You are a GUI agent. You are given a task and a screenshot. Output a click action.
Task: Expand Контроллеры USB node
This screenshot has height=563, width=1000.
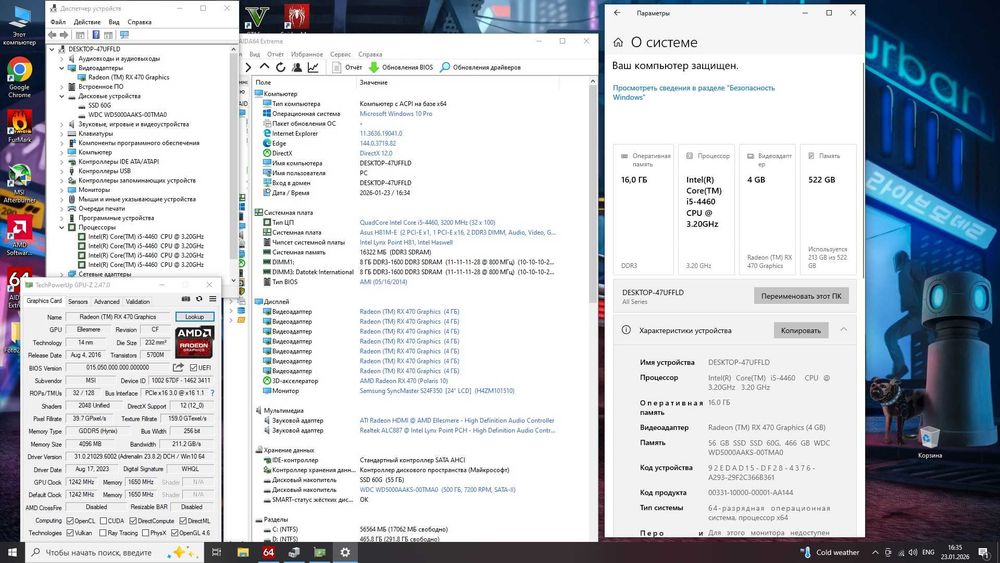62,171
